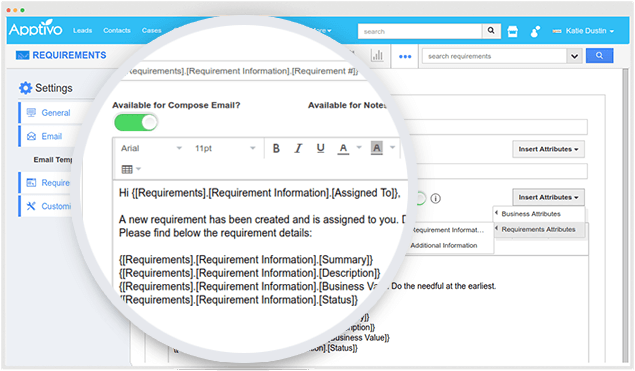The width and height of the screenshot is (635, 371).
Task: Open the Arial font family dropdown
Action: pos(151,148)
